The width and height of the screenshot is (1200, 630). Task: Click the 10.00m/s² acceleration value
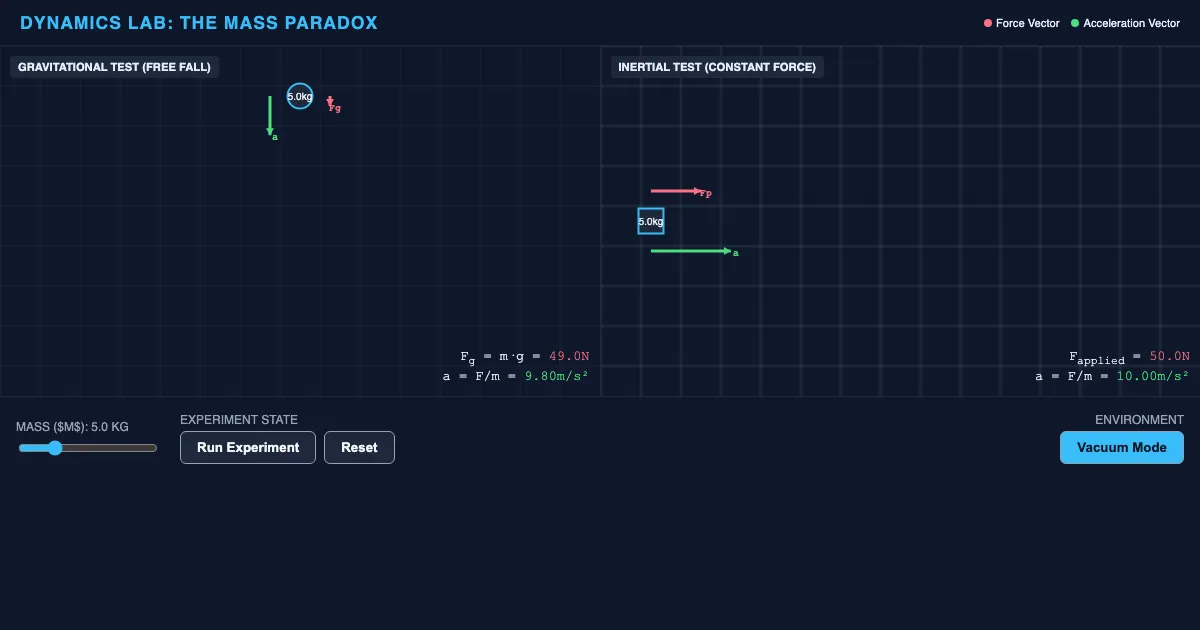[x=1153, y=377]
